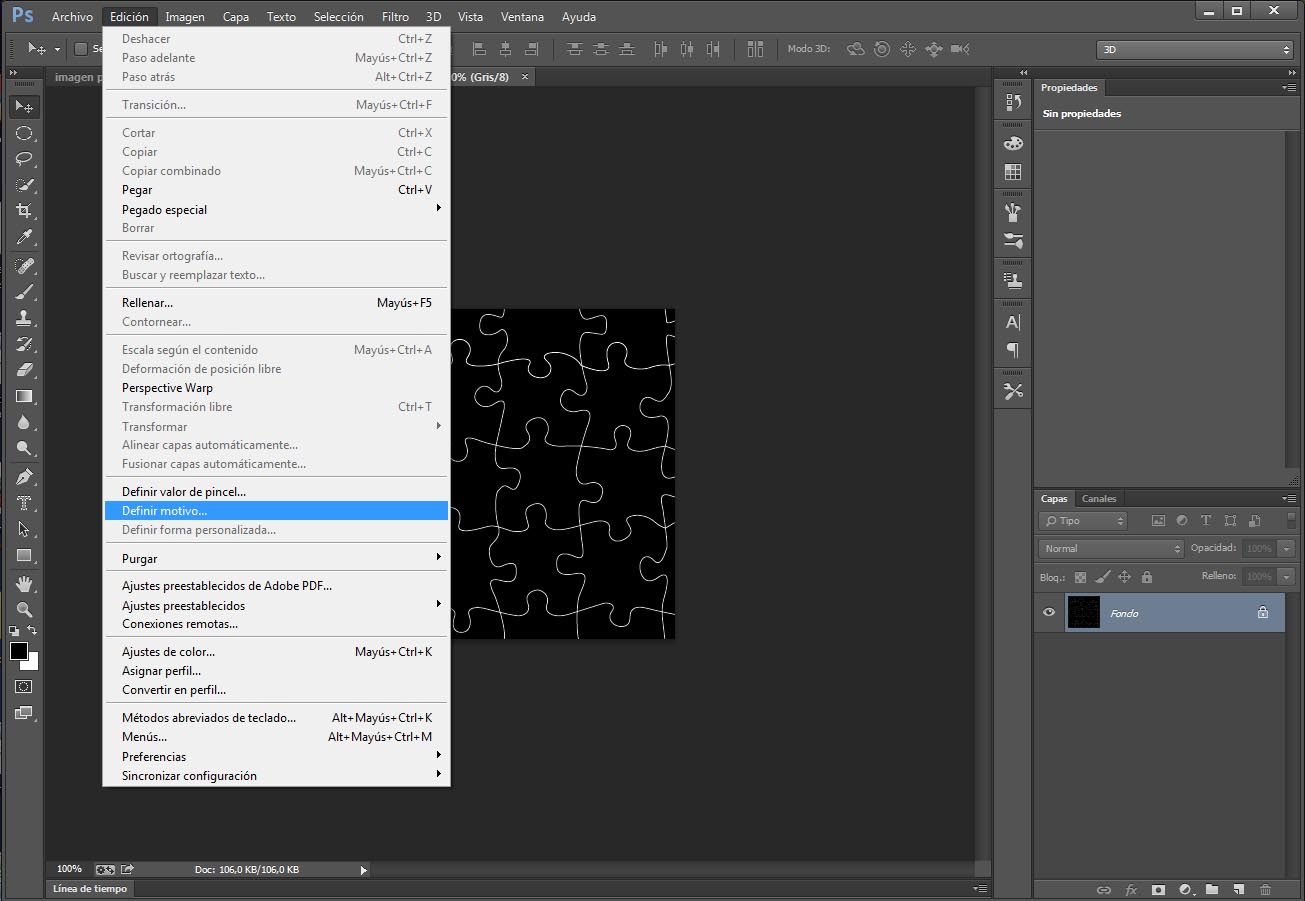This screenshot has height=901, width=1305.
Task: Select the Crop tool
Action: [x=22, y=211]
